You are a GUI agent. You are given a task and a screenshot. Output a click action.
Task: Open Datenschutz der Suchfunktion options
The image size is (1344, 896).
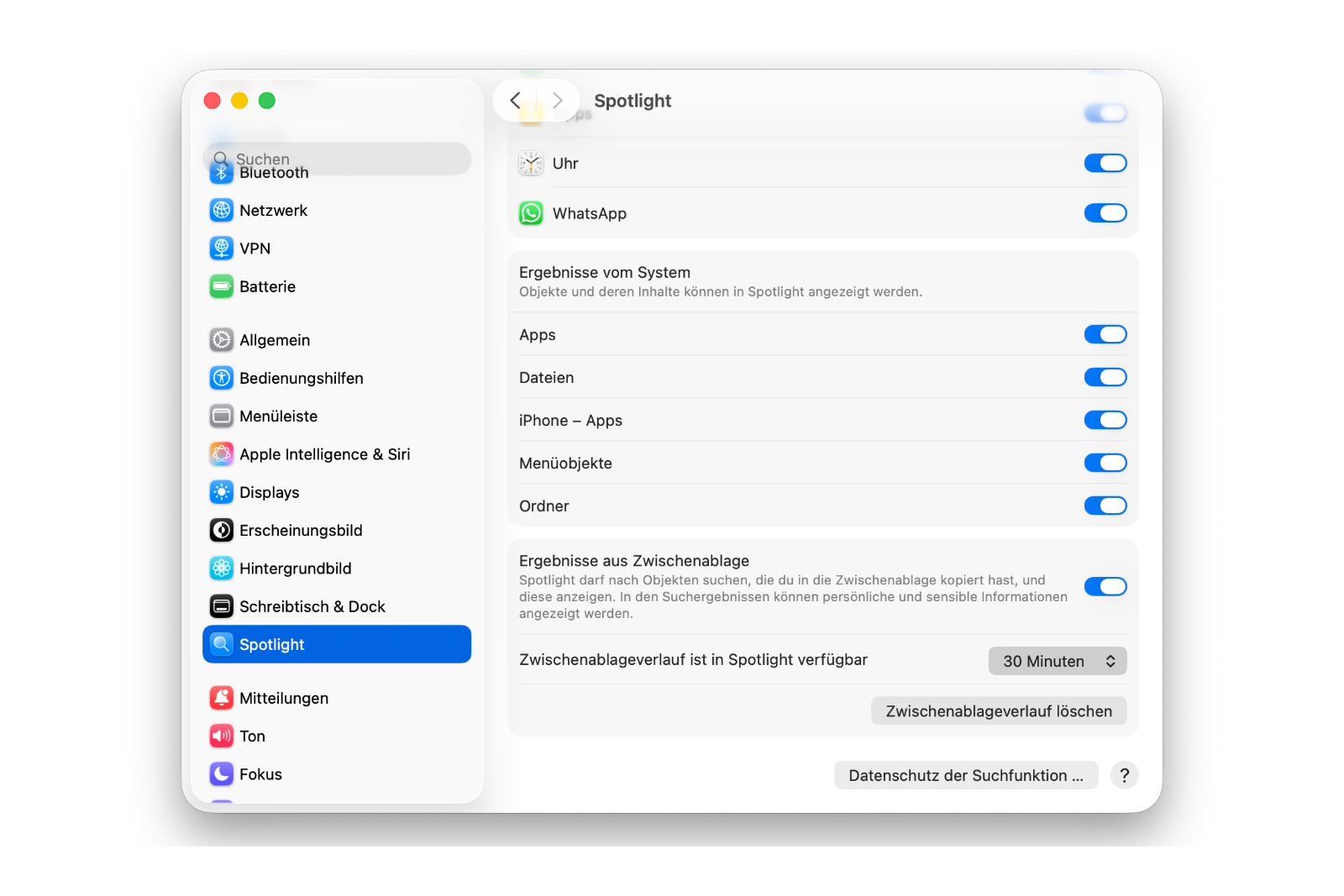pos(965,774)
